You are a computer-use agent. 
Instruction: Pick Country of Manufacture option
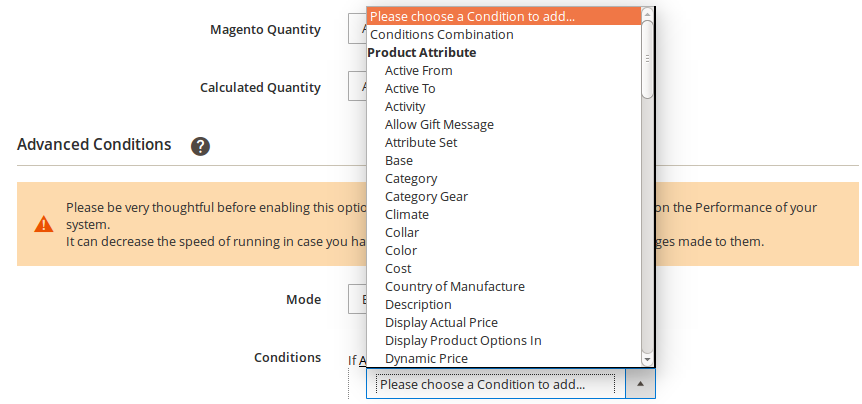point(454,286)
